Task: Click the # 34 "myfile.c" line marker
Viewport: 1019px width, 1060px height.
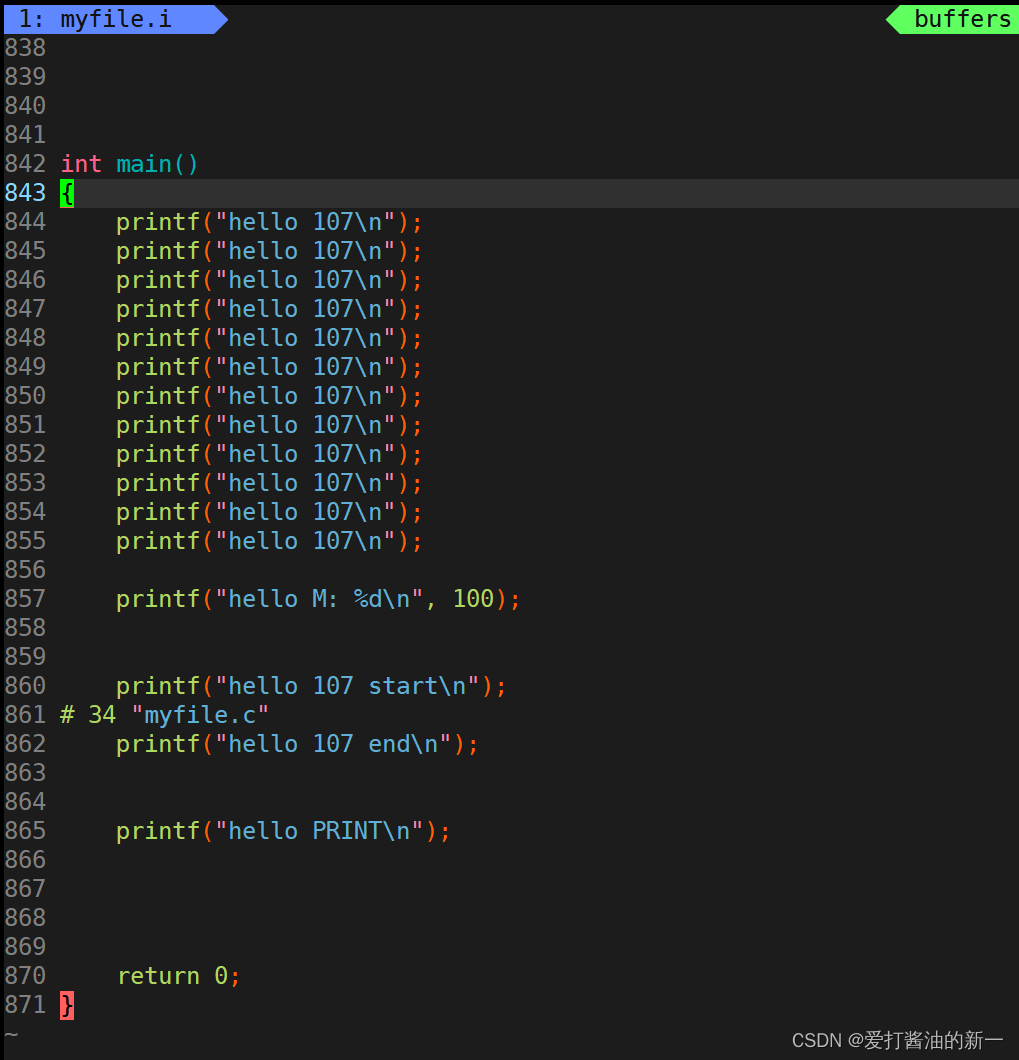Action: [x=164, y=715]
